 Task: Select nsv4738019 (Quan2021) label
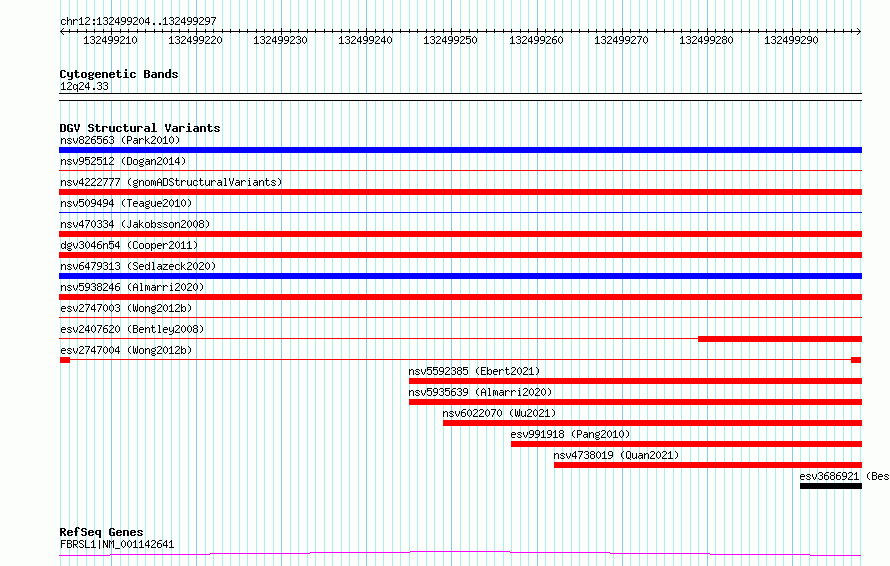(616, 455)
